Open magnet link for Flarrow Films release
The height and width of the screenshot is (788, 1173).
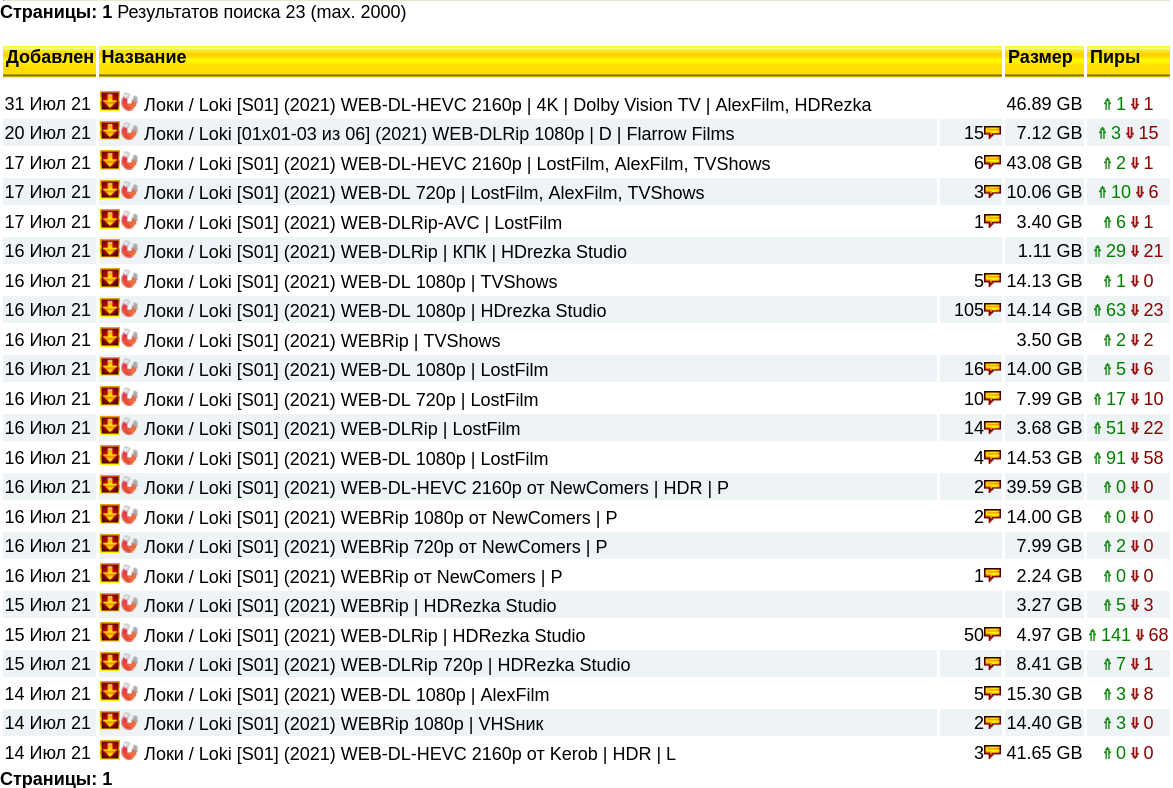[x=129, y=132]
